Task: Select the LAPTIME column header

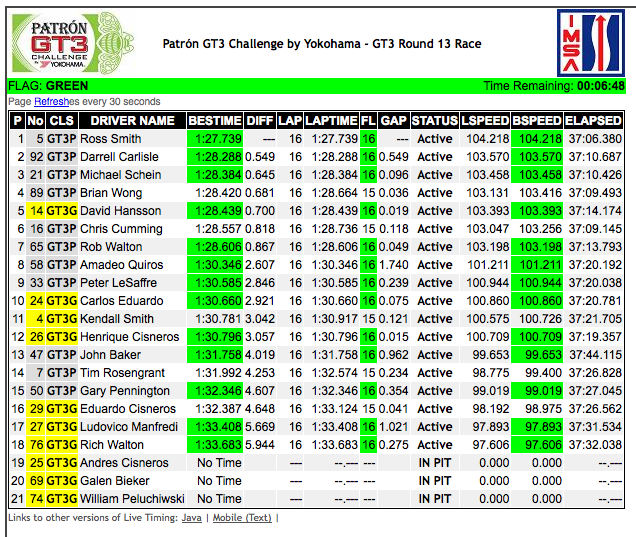Action: coord(332,121)
